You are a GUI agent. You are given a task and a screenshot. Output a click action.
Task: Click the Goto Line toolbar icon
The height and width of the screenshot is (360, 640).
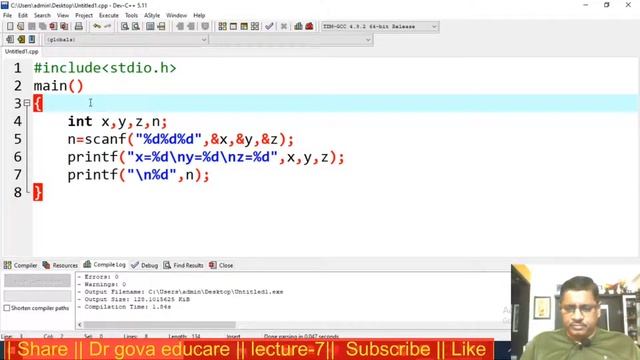point(161,27)
